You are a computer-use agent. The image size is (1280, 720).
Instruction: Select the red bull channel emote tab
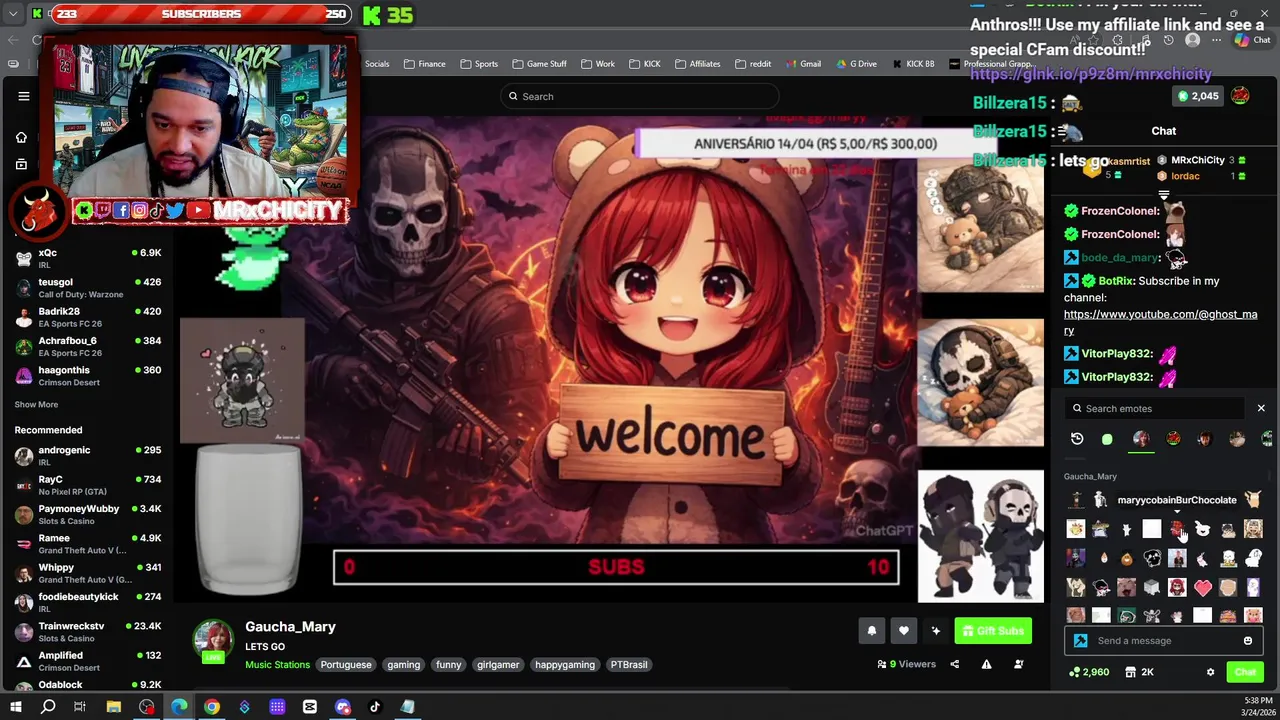point(1173,439)
